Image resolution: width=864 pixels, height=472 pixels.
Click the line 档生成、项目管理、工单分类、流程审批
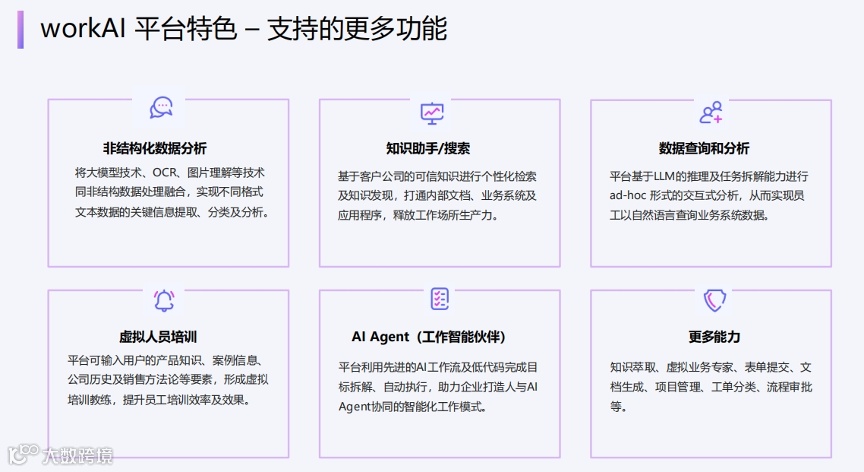[711, 387]
